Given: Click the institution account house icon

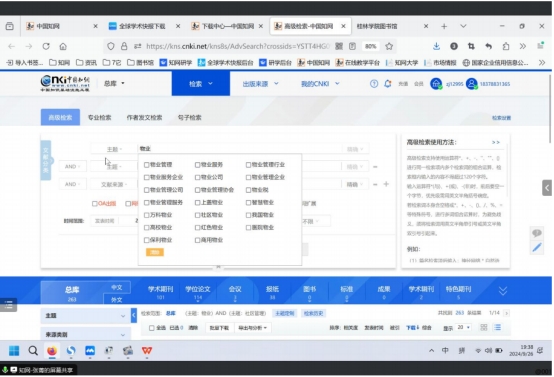Looking at the screenshot, I should click(x=436, y=84).
